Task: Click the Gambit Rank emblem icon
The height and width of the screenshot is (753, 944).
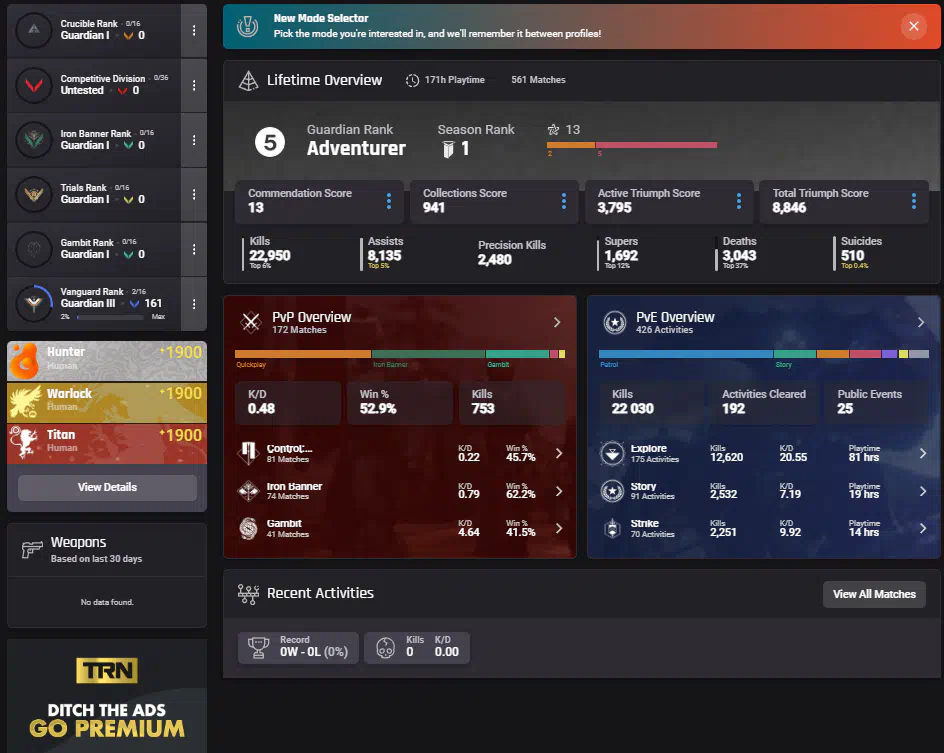Action: click(x=34, y=249)
